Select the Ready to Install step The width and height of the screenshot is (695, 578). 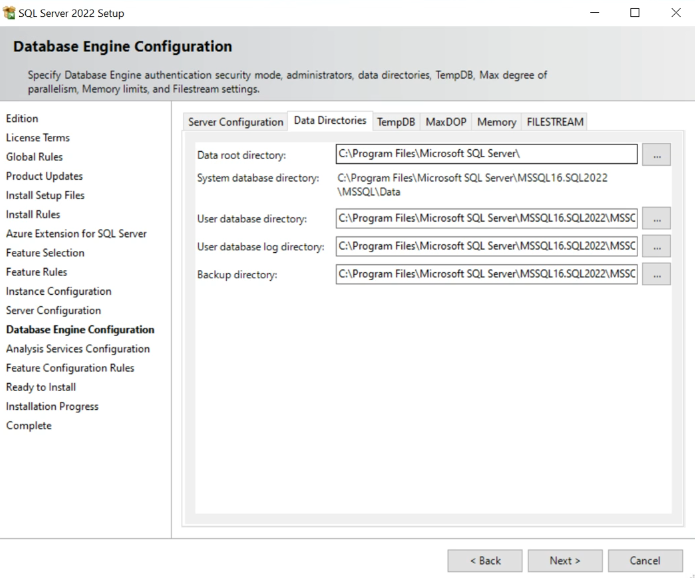[x=41, y=387]
